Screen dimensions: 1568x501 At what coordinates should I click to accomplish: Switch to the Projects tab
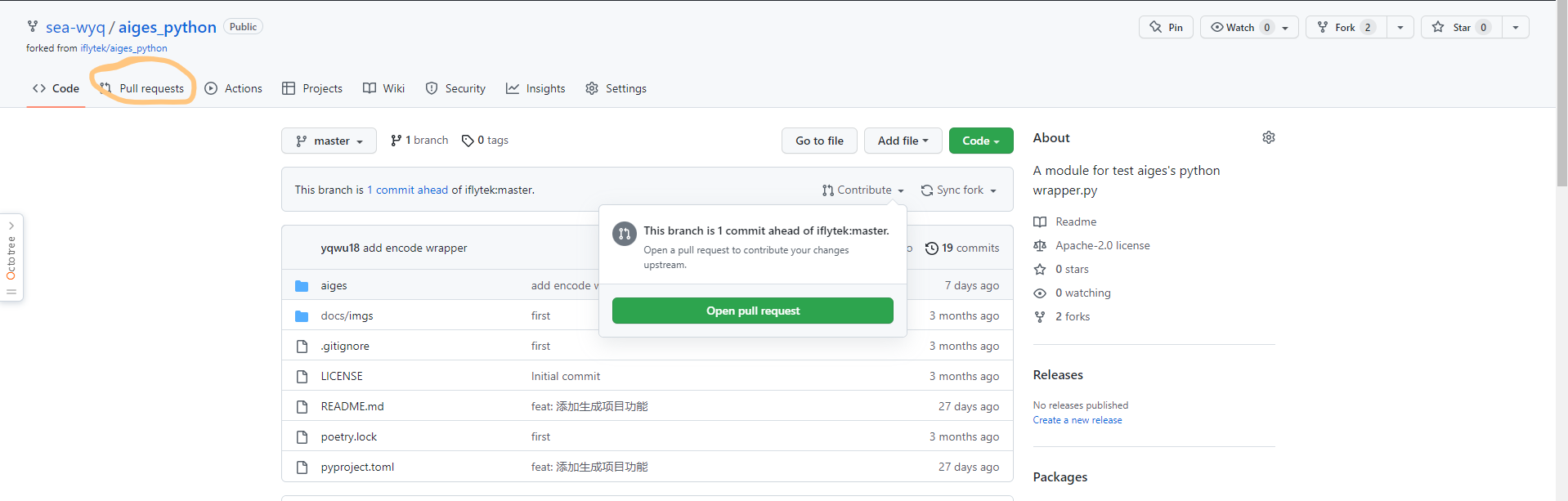[312, 88]
